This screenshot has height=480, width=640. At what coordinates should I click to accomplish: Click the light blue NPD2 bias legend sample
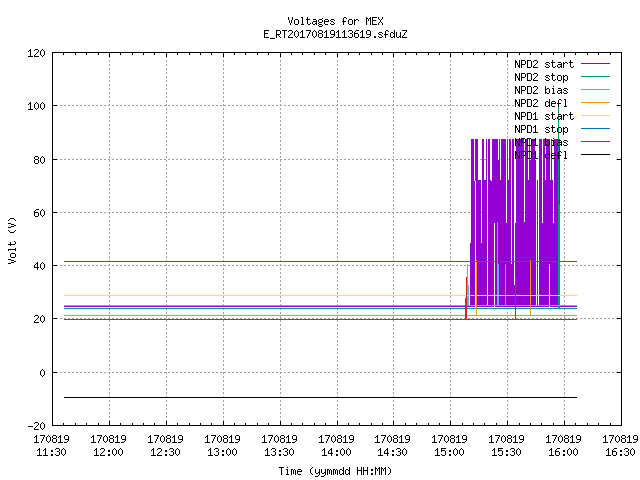tap(595, 89)
